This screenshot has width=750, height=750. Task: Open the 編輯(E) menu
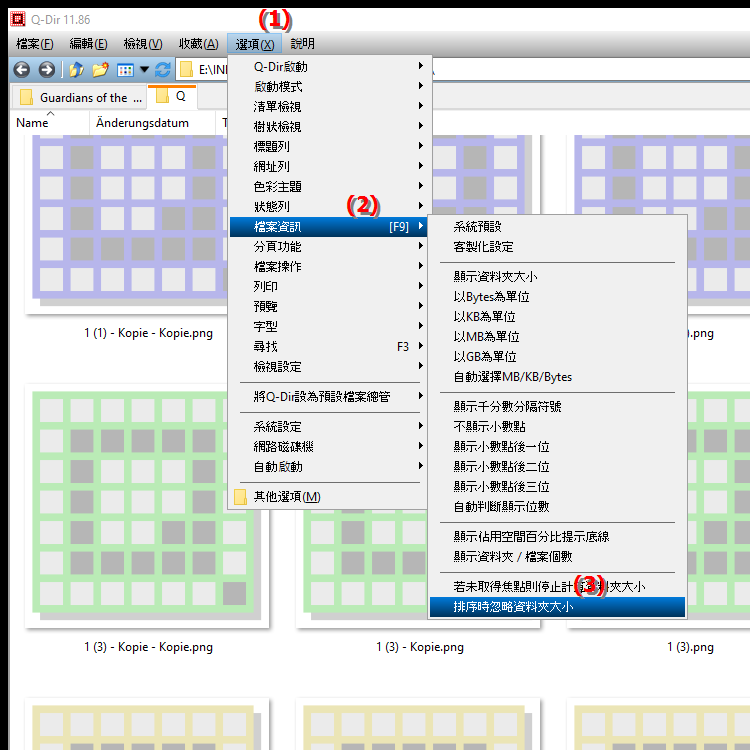click(x=88, y=44)
